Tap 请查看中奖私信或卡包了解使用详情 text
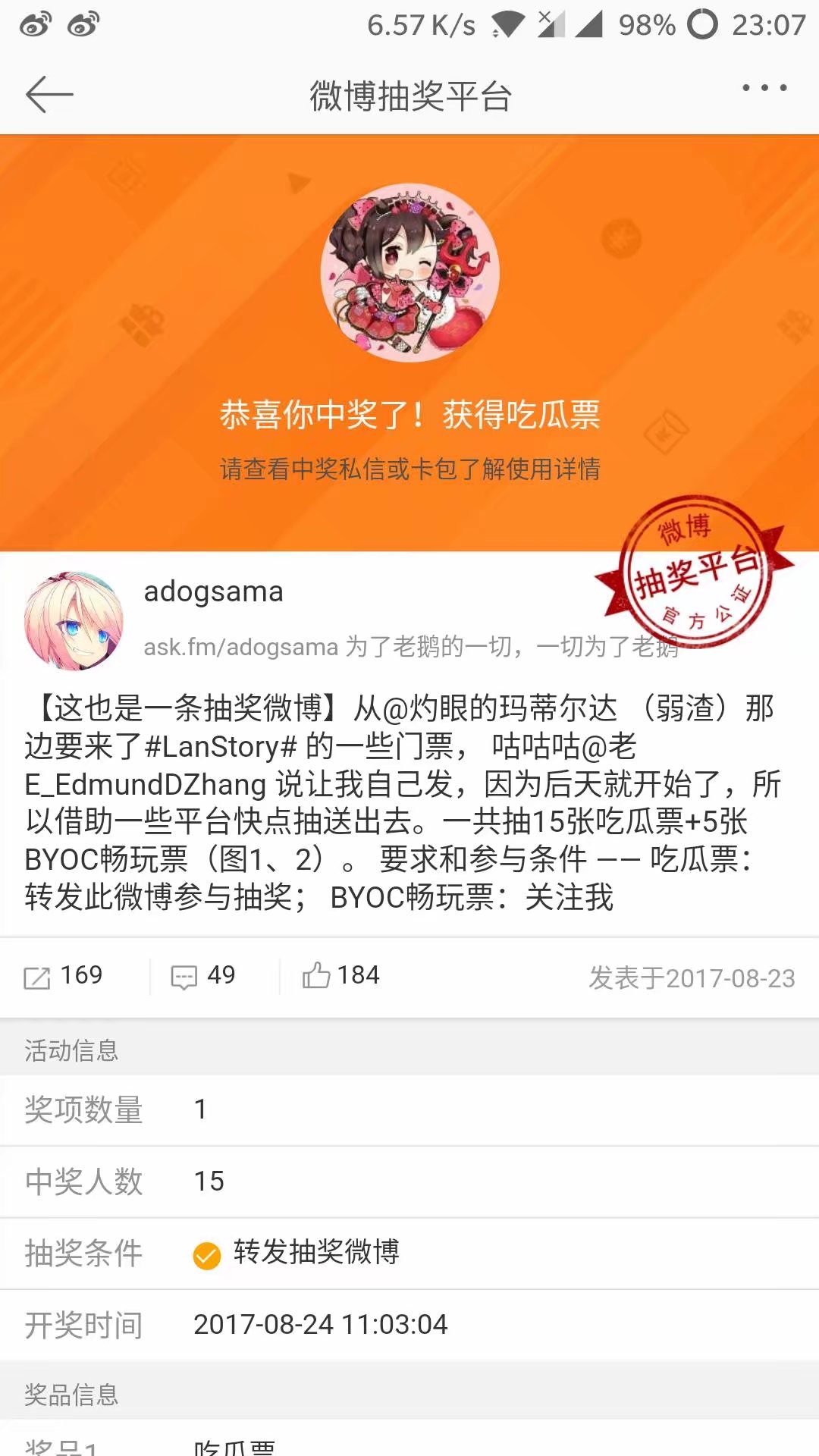This screenshot has width=819, height=1456. click(x=409, y=469)
